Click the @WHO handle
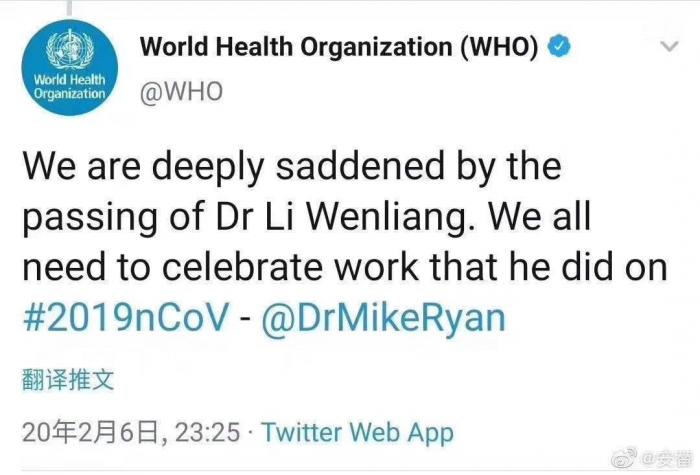 (x=181, y=90)
